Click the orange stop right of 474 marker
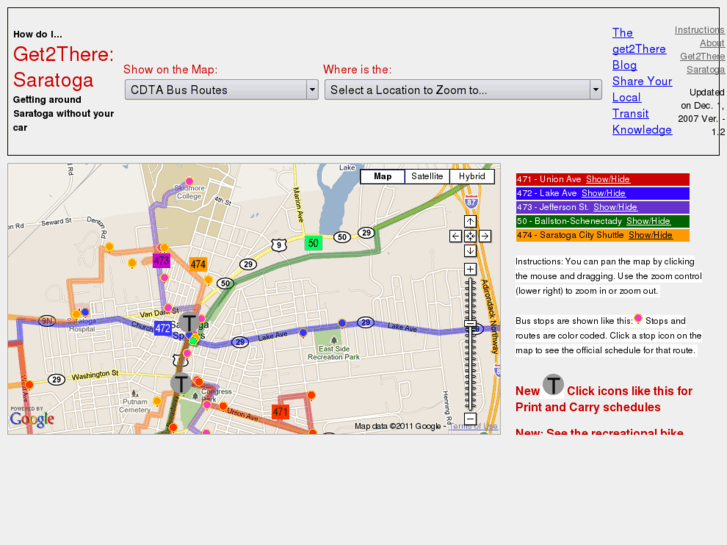 [x=209, y=280]
